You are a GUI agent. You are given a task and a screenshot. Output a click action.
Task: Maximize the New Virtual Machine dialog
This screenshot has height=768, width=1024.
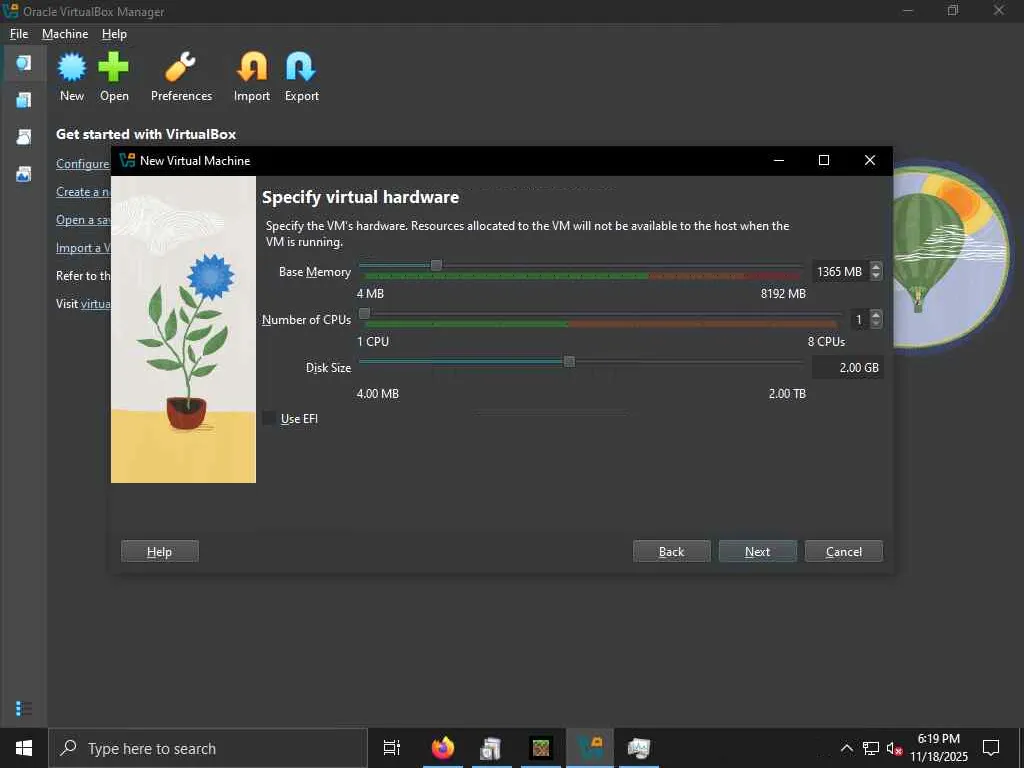824,160
